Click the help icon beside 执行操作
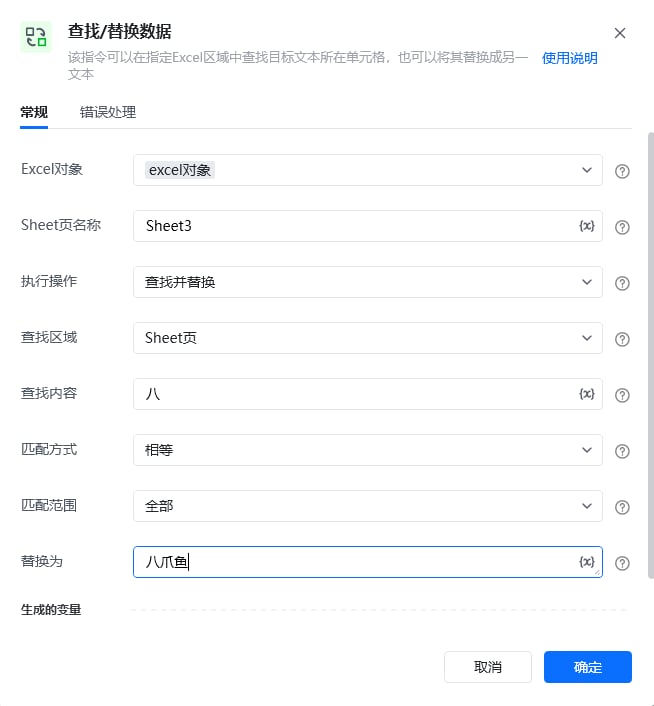 coord(622,283)
